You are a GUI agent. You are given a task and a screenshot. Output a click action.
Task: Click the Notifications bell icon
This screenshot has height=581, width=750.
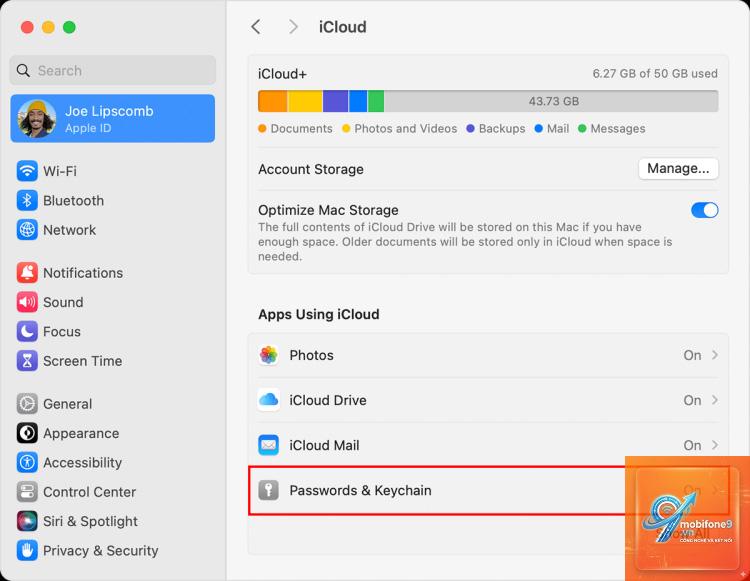click(27, 273)
